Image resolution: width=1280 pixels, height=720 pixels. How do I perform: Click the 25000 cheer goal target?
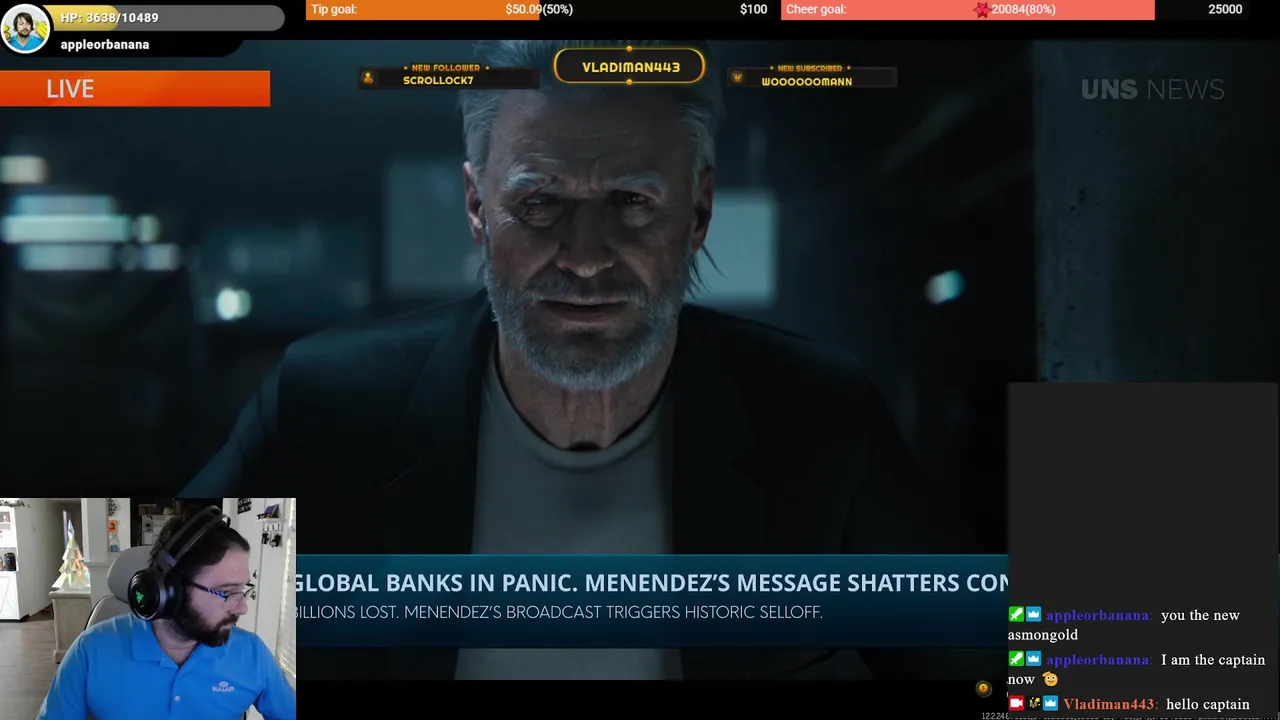coord(1225,10)
